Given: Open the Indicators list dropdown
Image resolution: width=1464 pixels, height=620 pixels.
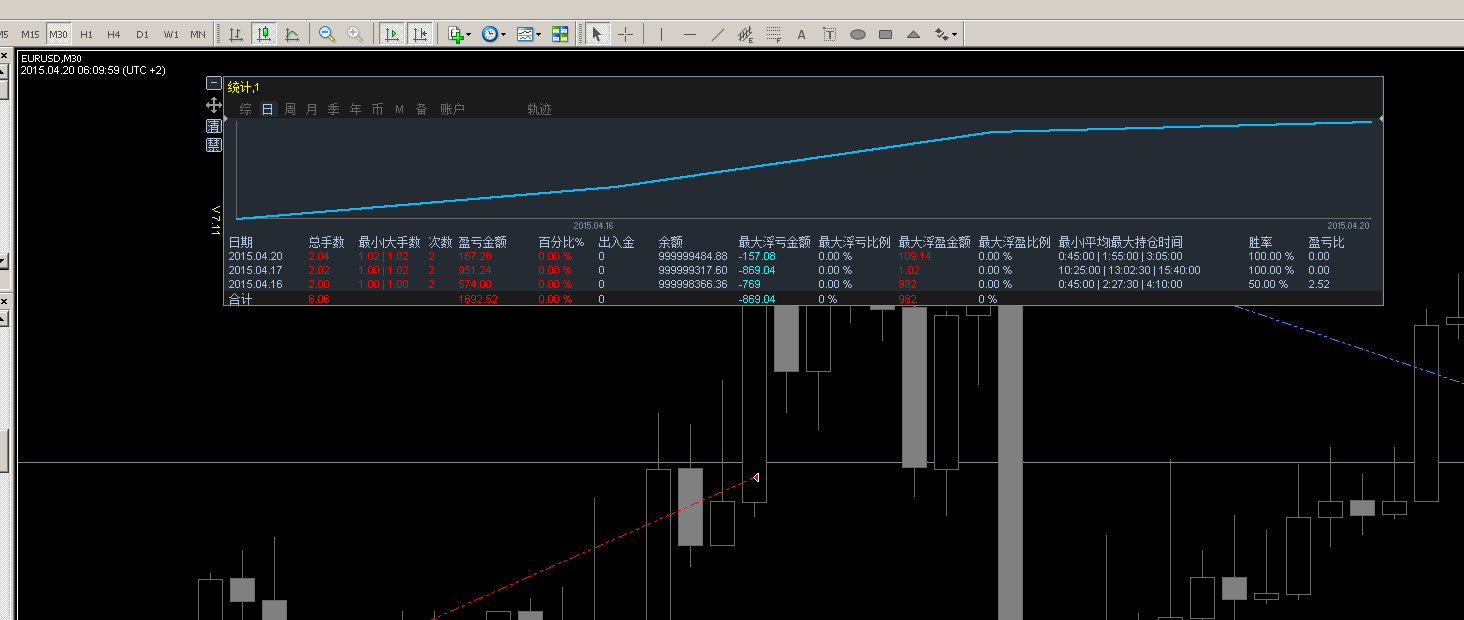Looking at the screenshot, I should pyautogui.click(x=460, y=34).
